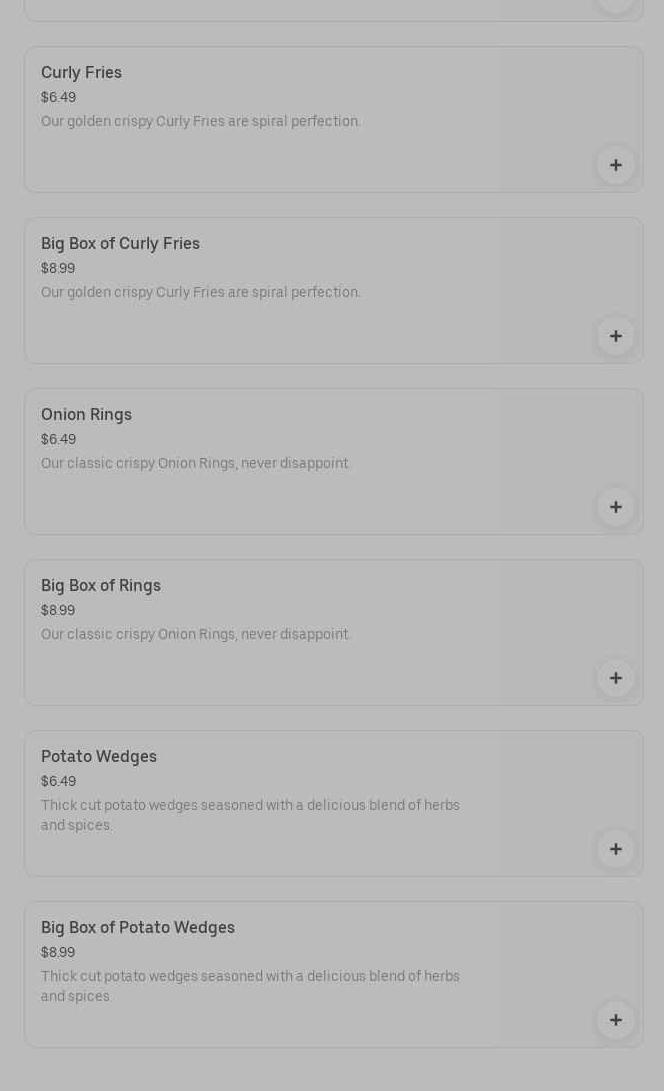Tap plus button for Onion Rings
Image resolution: width=664 pixels, height=1091 pixels.
tap(615, 507)
